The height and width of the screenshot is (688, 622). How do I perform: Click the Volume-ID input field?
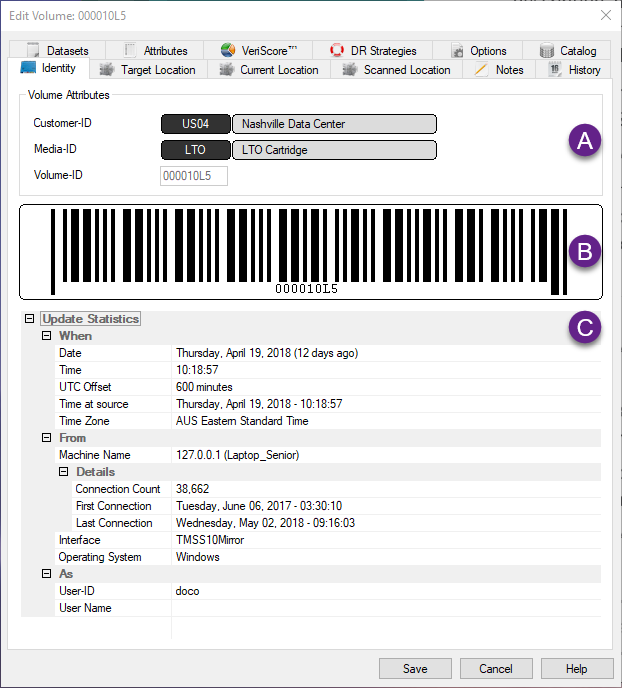(x=194, y=176)
